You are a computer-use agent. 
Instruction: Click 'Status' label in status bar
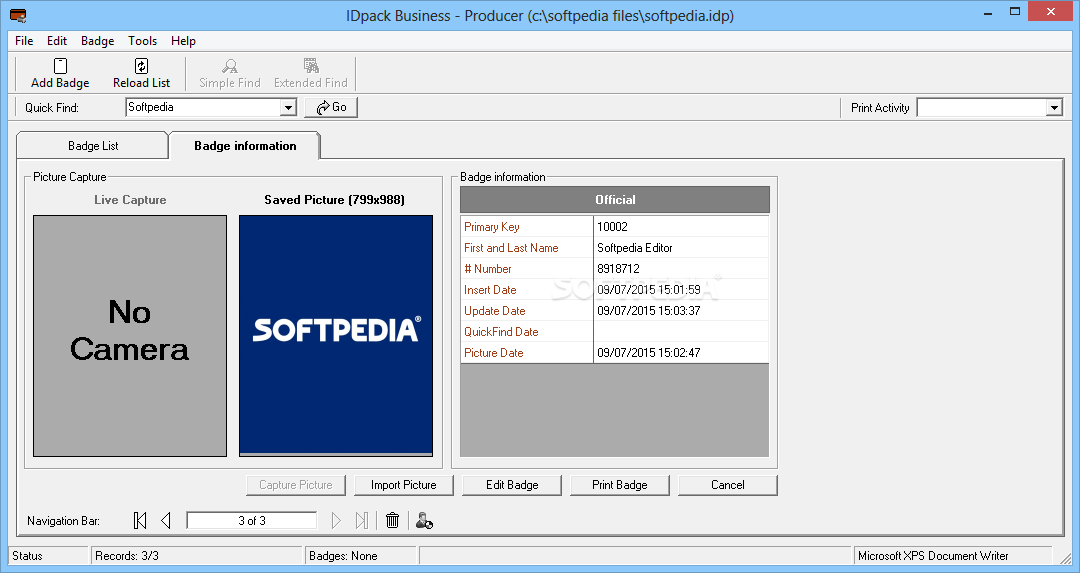[28, 556]
